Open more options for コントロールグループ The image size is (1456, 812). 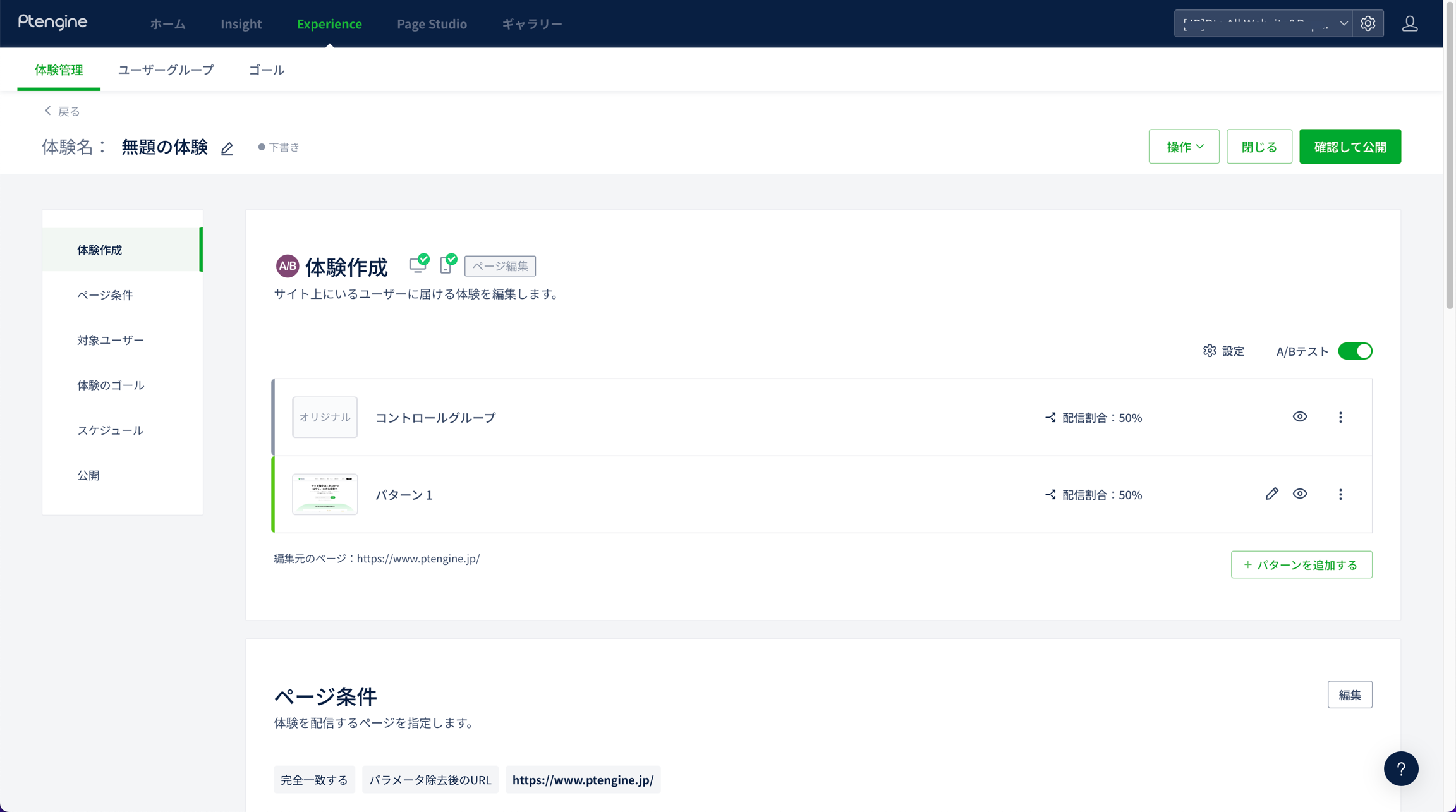pos(1340,417)
